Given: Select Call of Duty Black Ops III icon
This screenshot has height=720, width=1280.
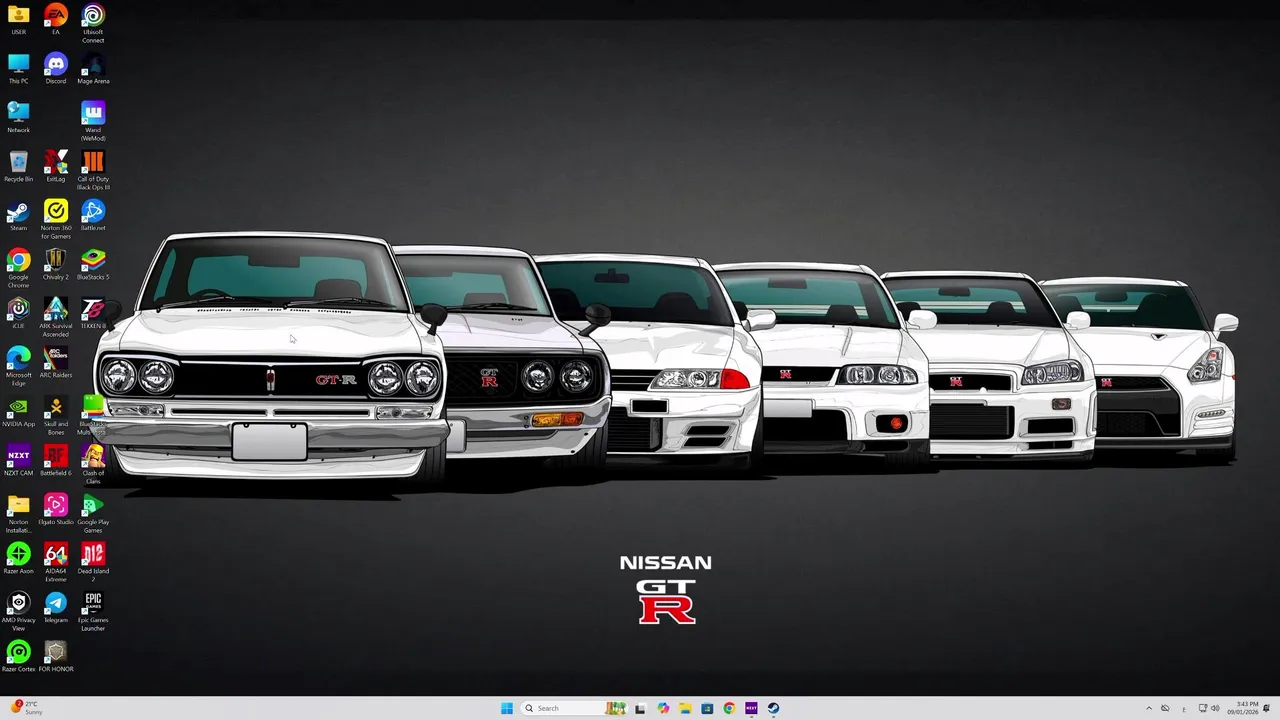Looking at the screenshot, I should point(93,171).
